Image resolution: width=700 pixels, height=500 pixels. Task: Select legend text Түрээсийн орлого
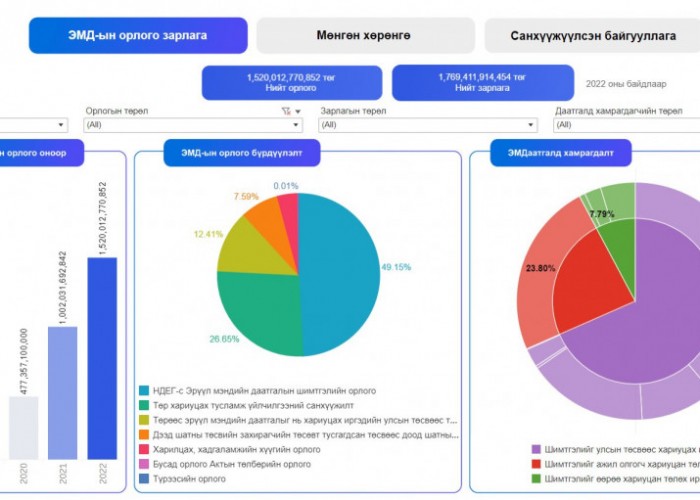189,479
